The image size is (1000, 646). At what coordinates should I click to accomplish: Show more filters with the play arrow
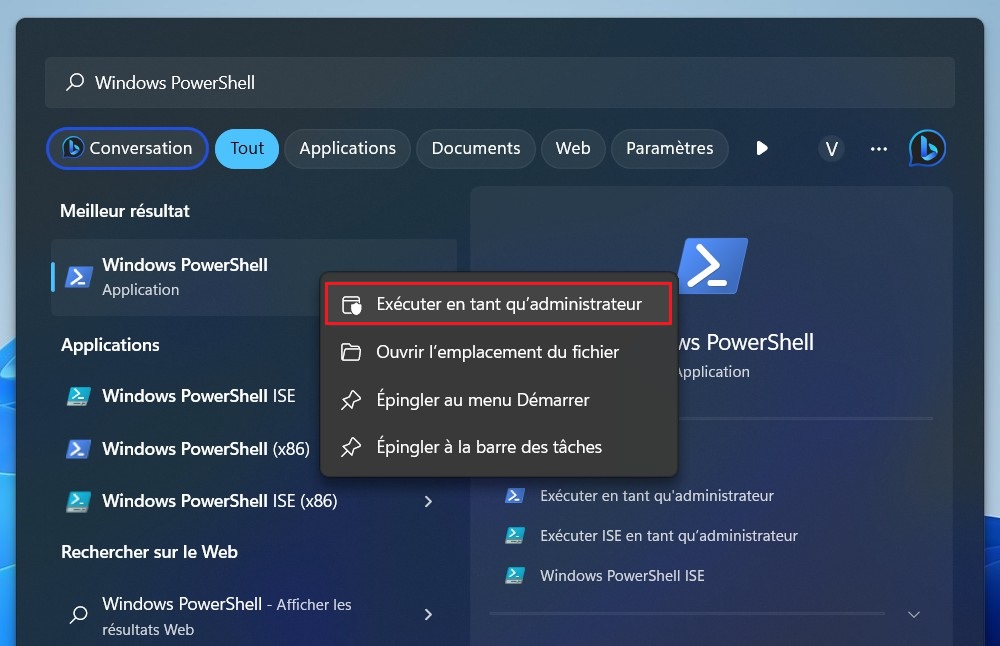tap(761, 149)
